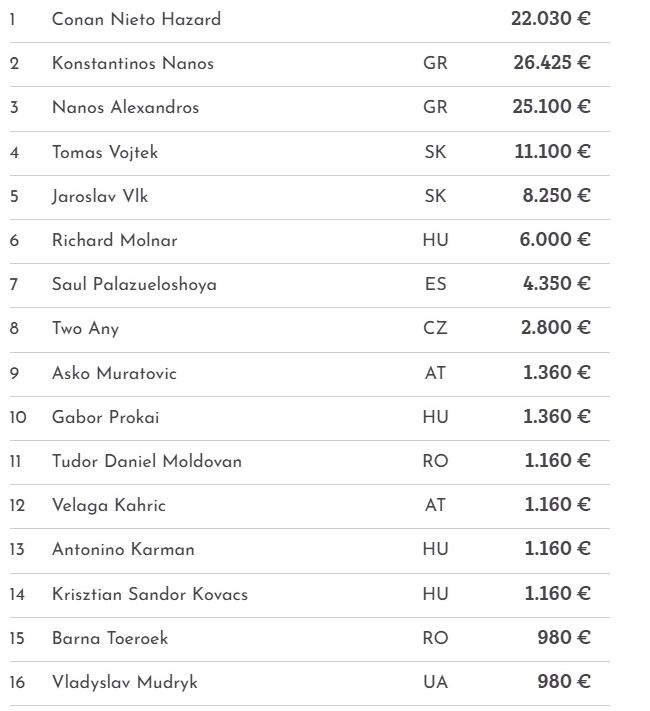The image size is (650, 711).
Task: Select Gabor Prokai in the ranking
Action: [105, 417]
